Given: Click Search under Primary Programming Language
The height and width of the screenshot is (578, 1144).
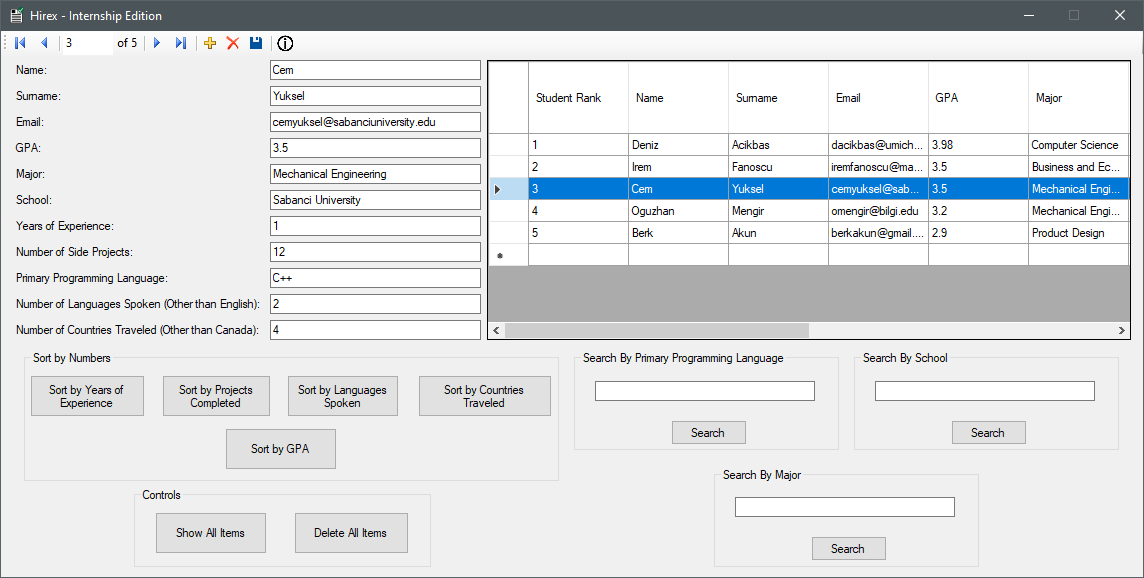Looking at the screenshot, I should coord(708,433).
